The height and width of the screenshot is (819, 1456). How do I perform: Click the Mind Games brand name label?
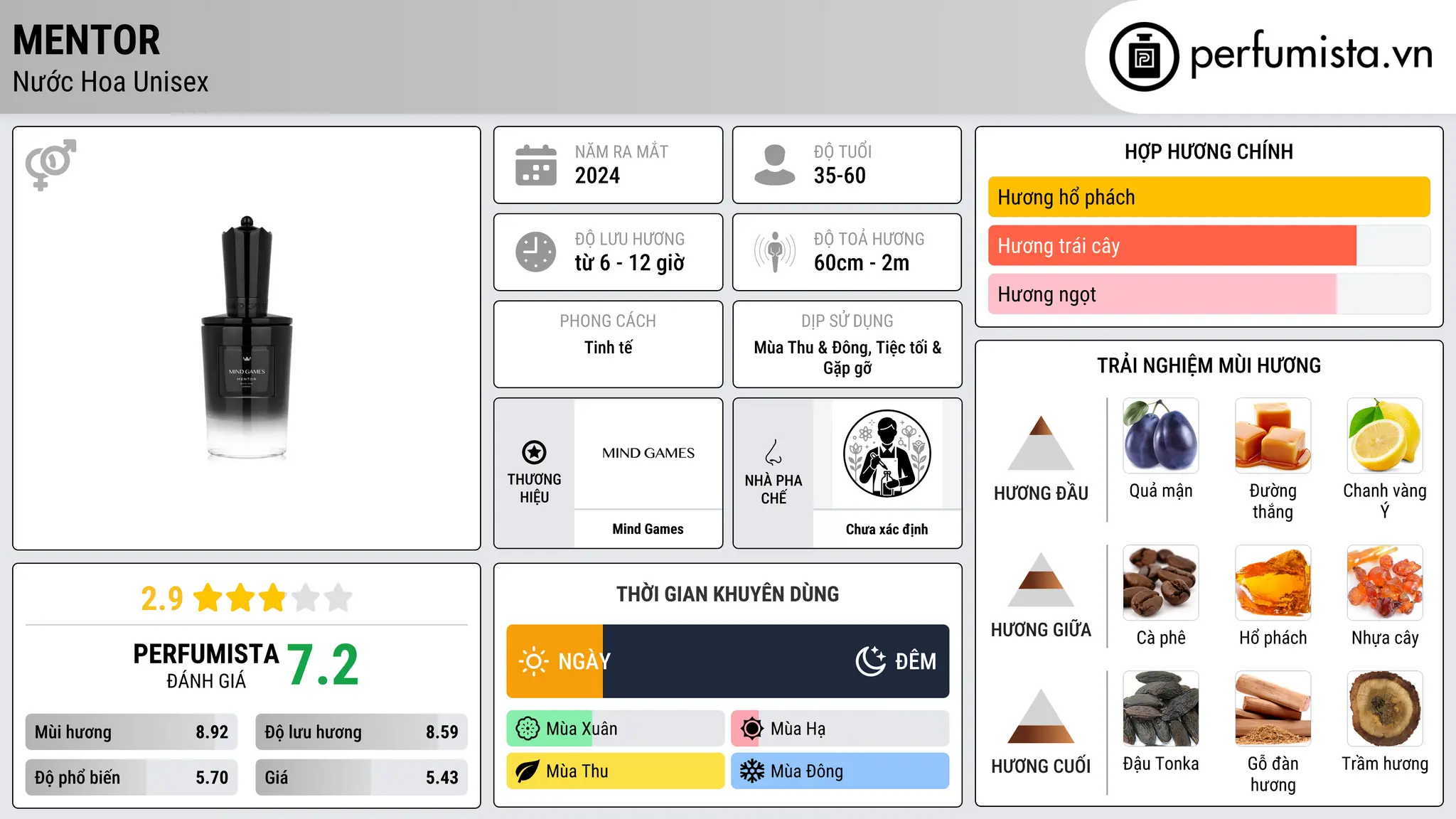click(x=648, y=529)
